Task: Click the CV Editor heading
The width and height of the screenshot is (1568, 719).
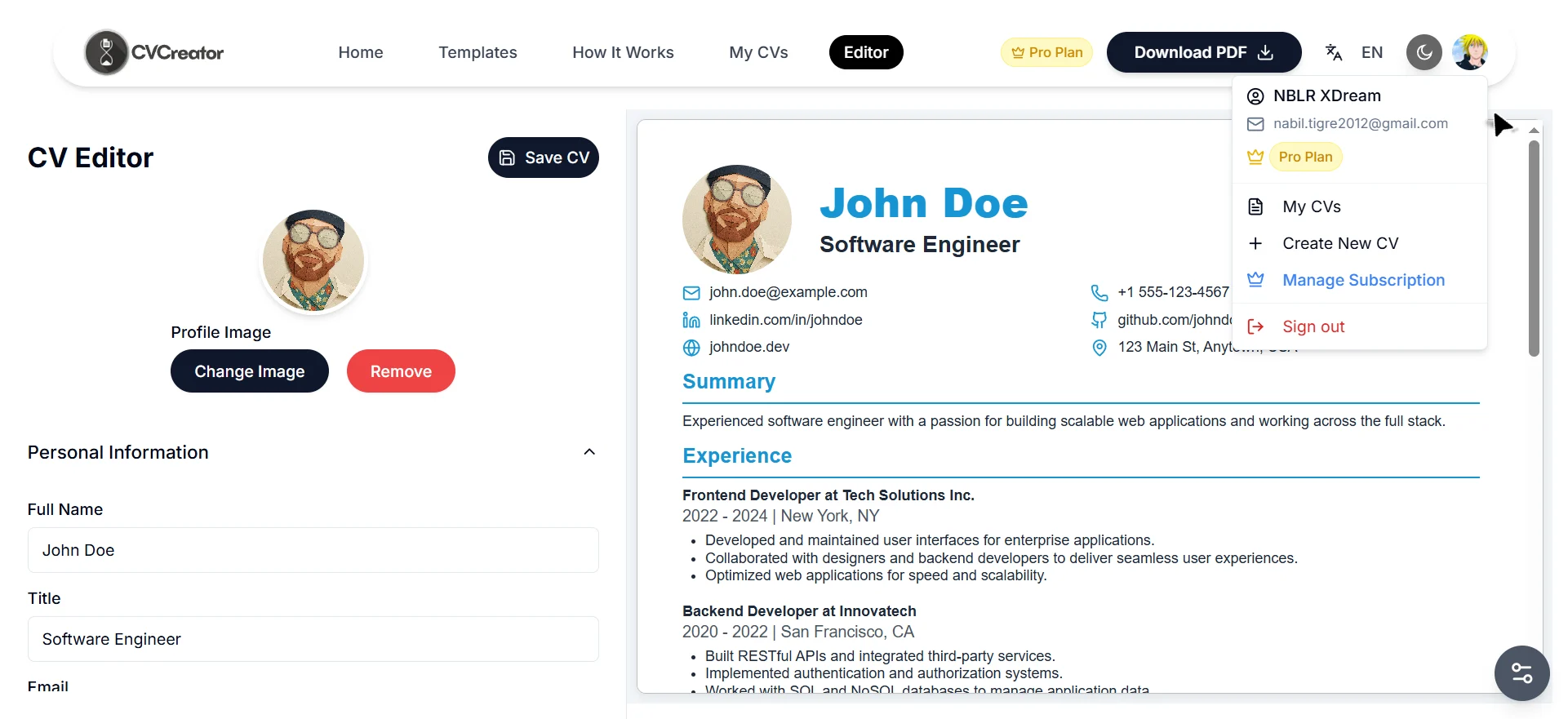Action: pyautogui.click(x=91, y=158)
